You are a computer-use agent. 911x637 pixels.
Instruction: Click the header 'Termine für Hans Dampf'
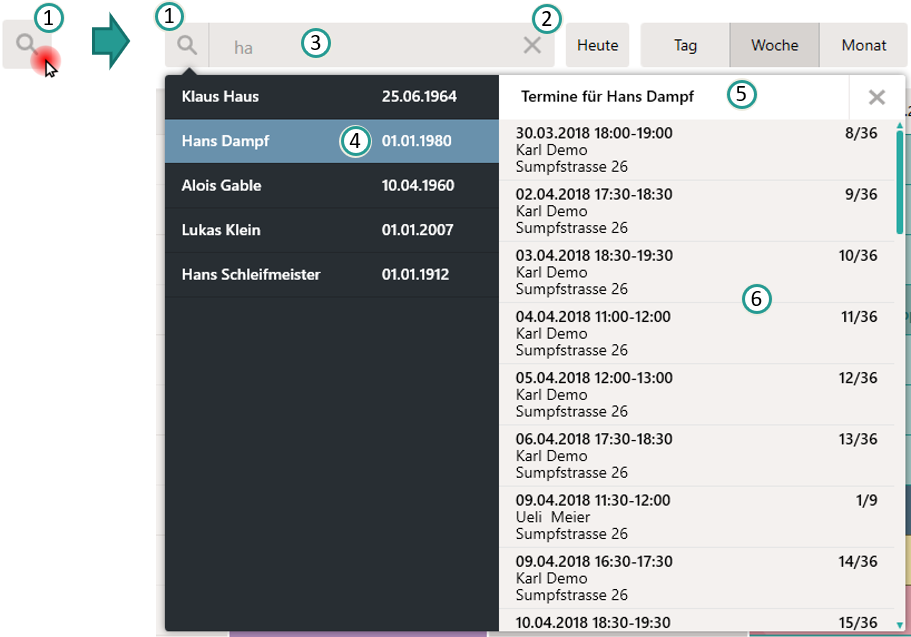click(x=607, y=96)
